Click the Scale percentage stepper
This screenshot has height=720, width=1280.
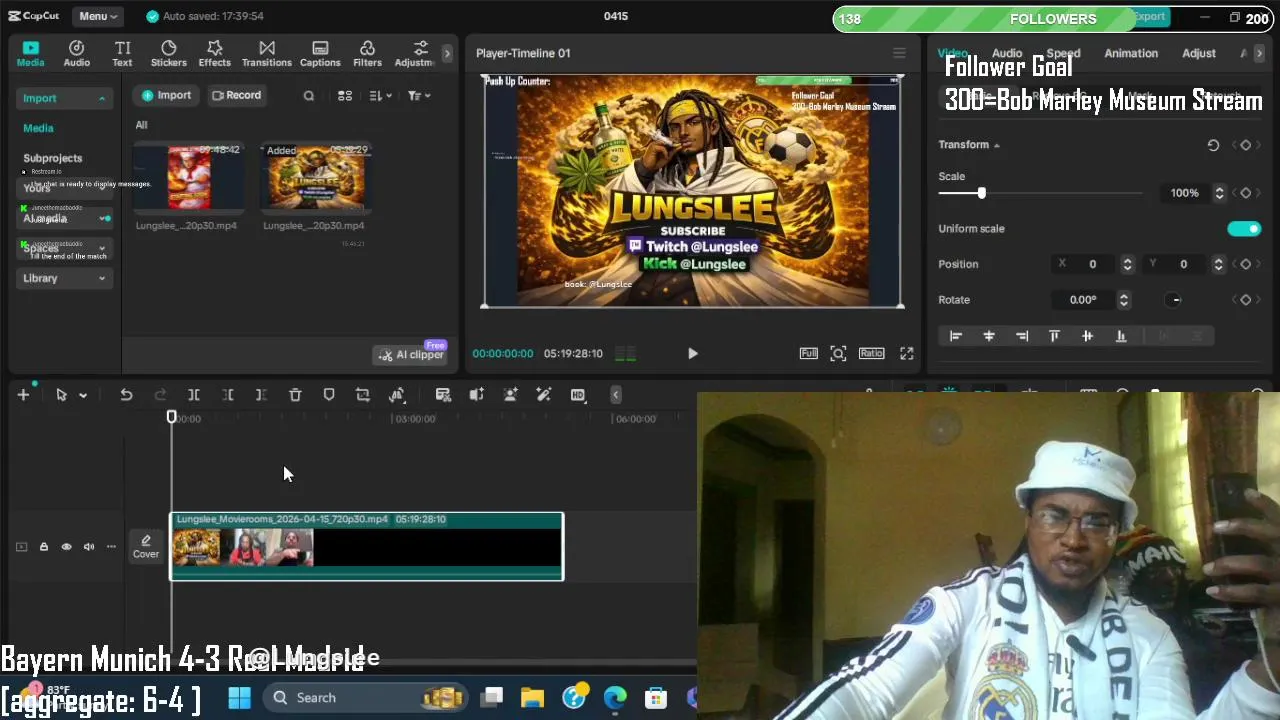(1219, 193)
